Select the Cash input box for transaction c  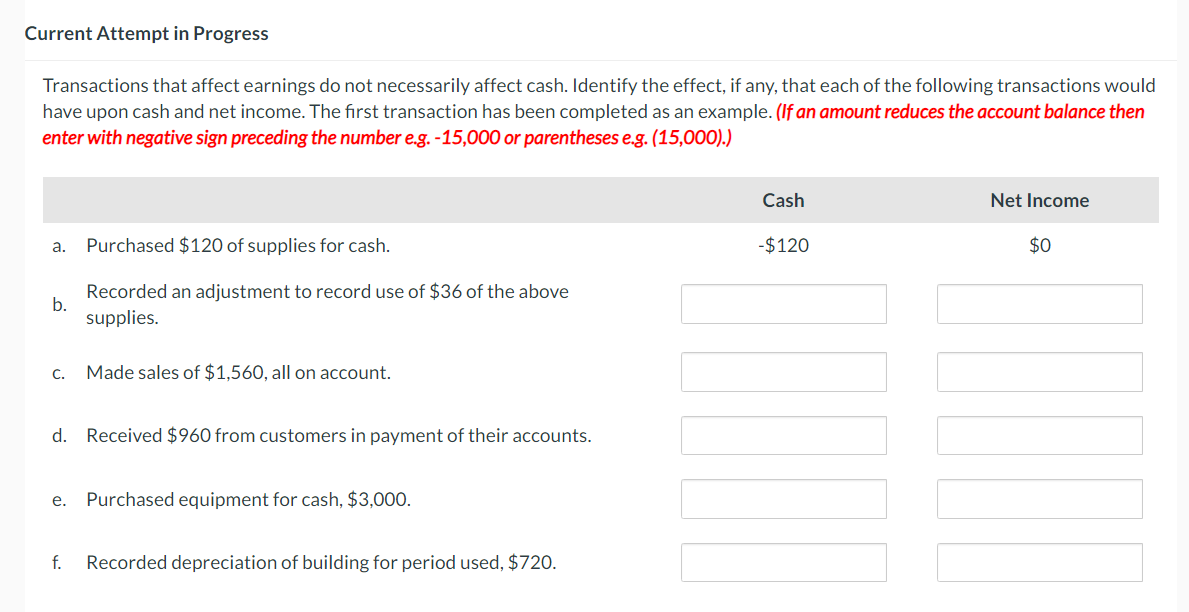(783, 371)
